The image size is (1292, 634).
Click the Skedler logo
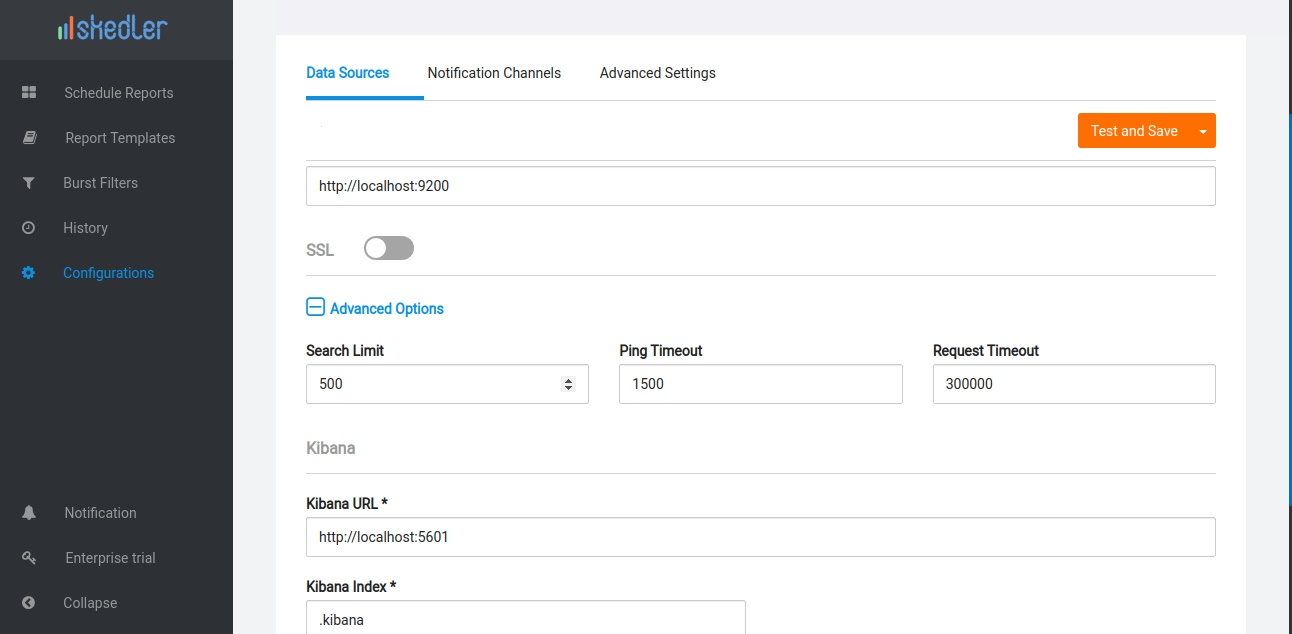tap(112, 27)
